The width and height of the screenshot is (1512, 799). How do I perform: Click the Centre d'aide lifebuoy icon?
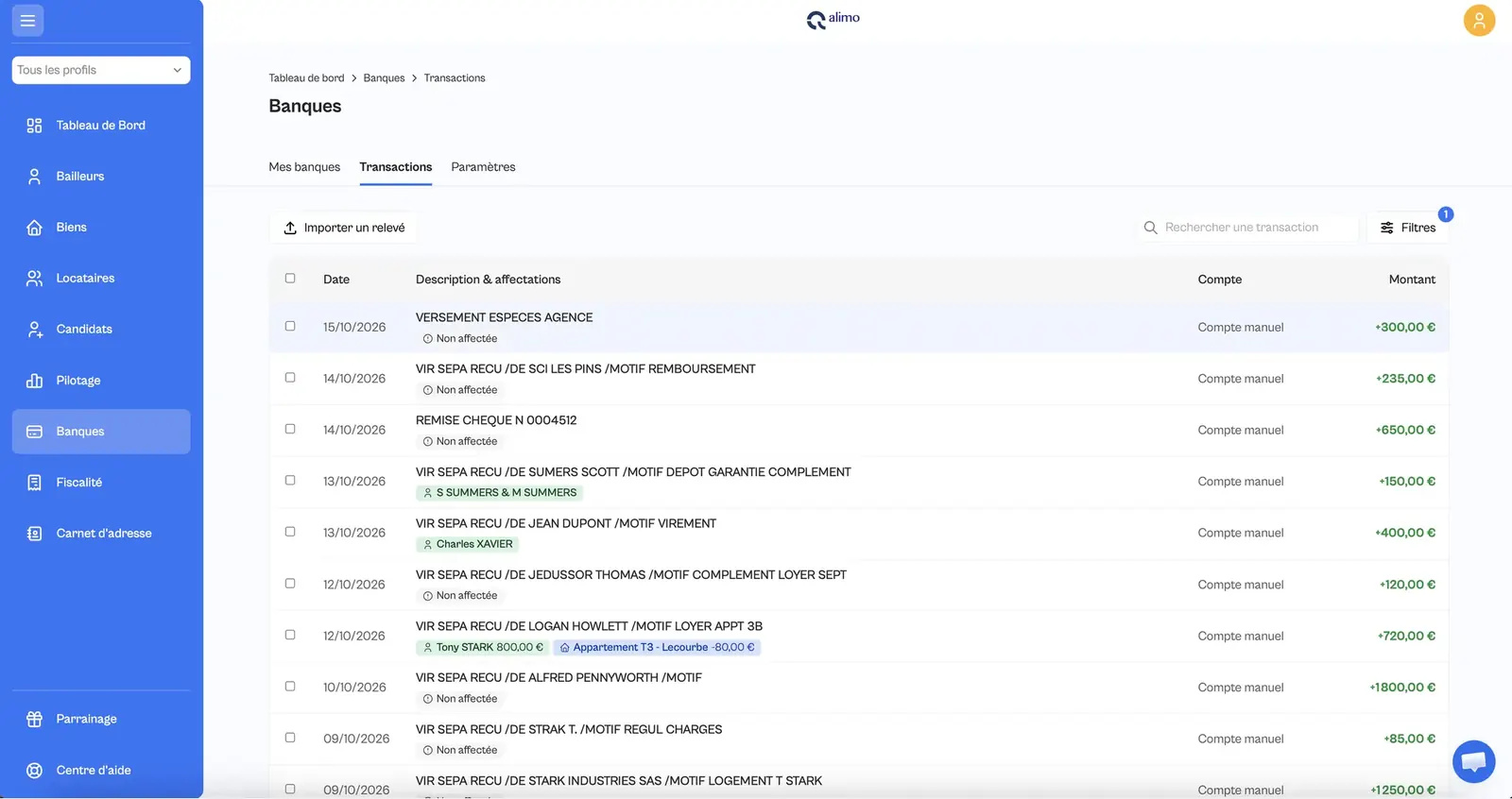click(34, 770)
